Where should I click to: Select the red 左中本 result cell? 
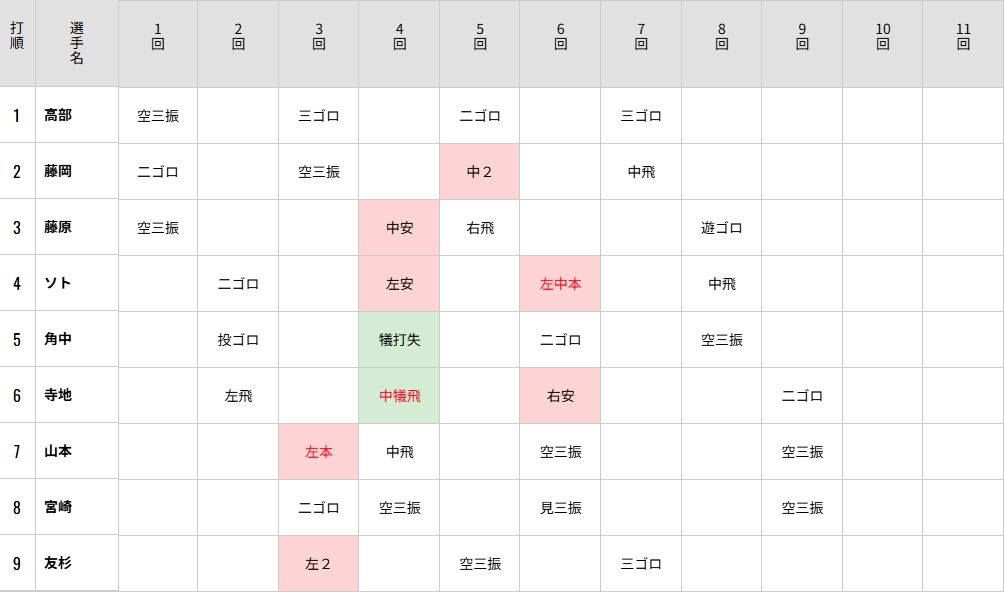(x=560, y=283)
